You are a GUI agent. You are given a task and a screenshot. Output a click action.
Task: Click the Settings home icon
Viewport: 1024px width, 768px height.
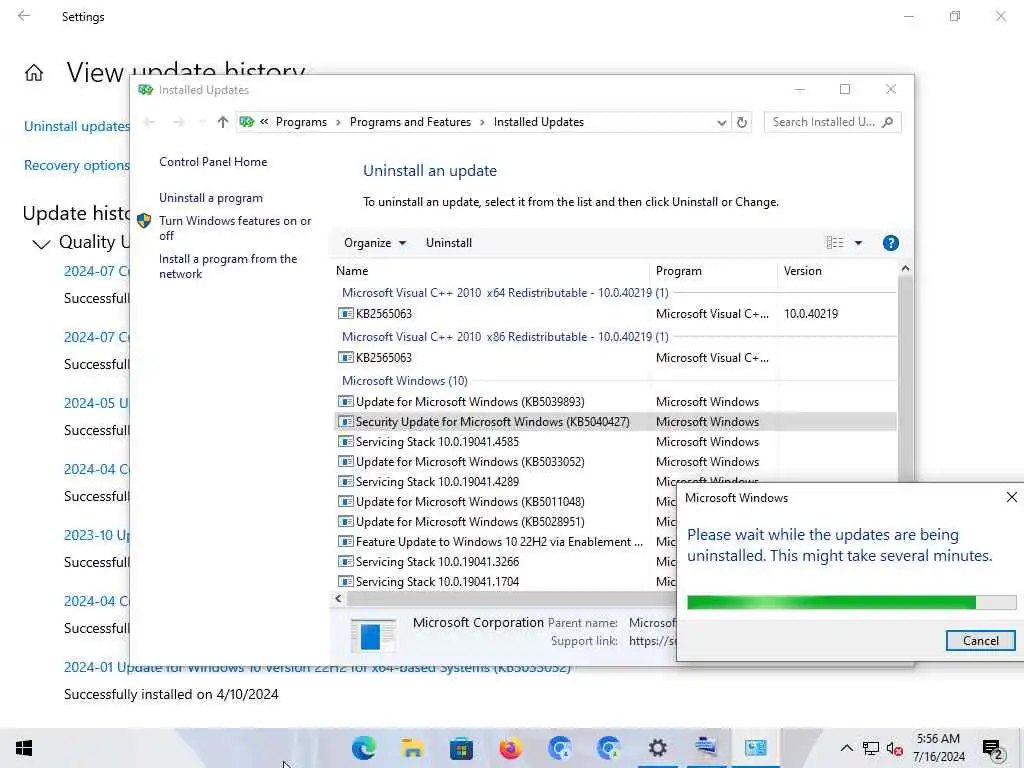[34, 72]
